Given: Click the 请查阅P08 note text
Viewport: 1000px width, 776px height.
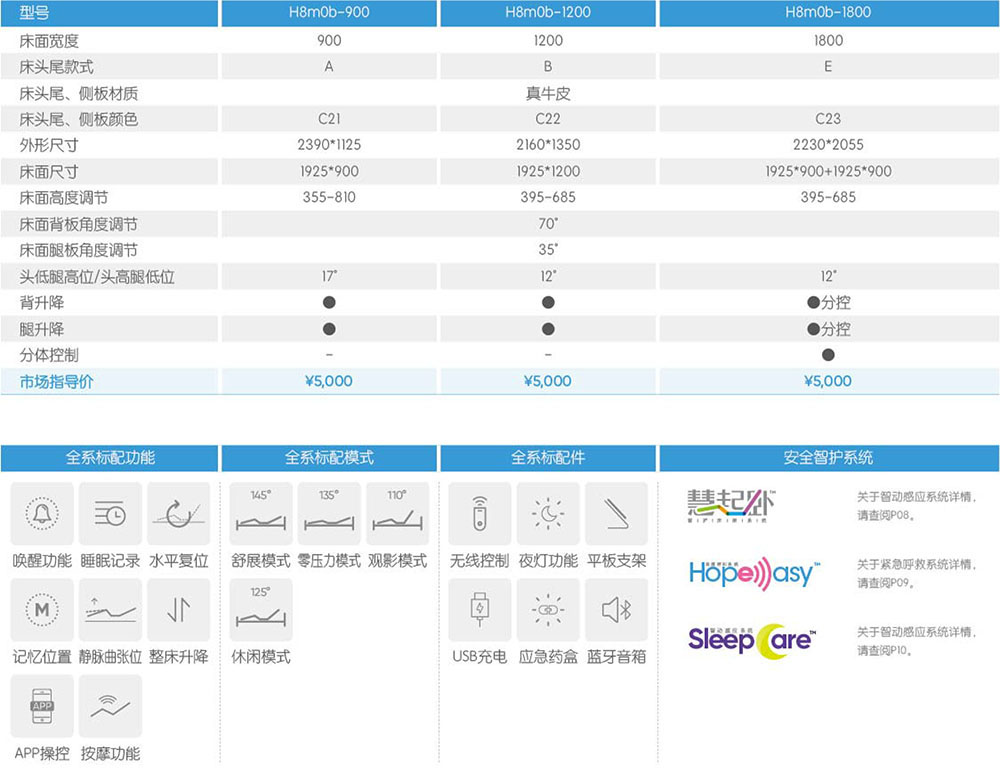Looking at the screenshot, I should pos(886,515).
